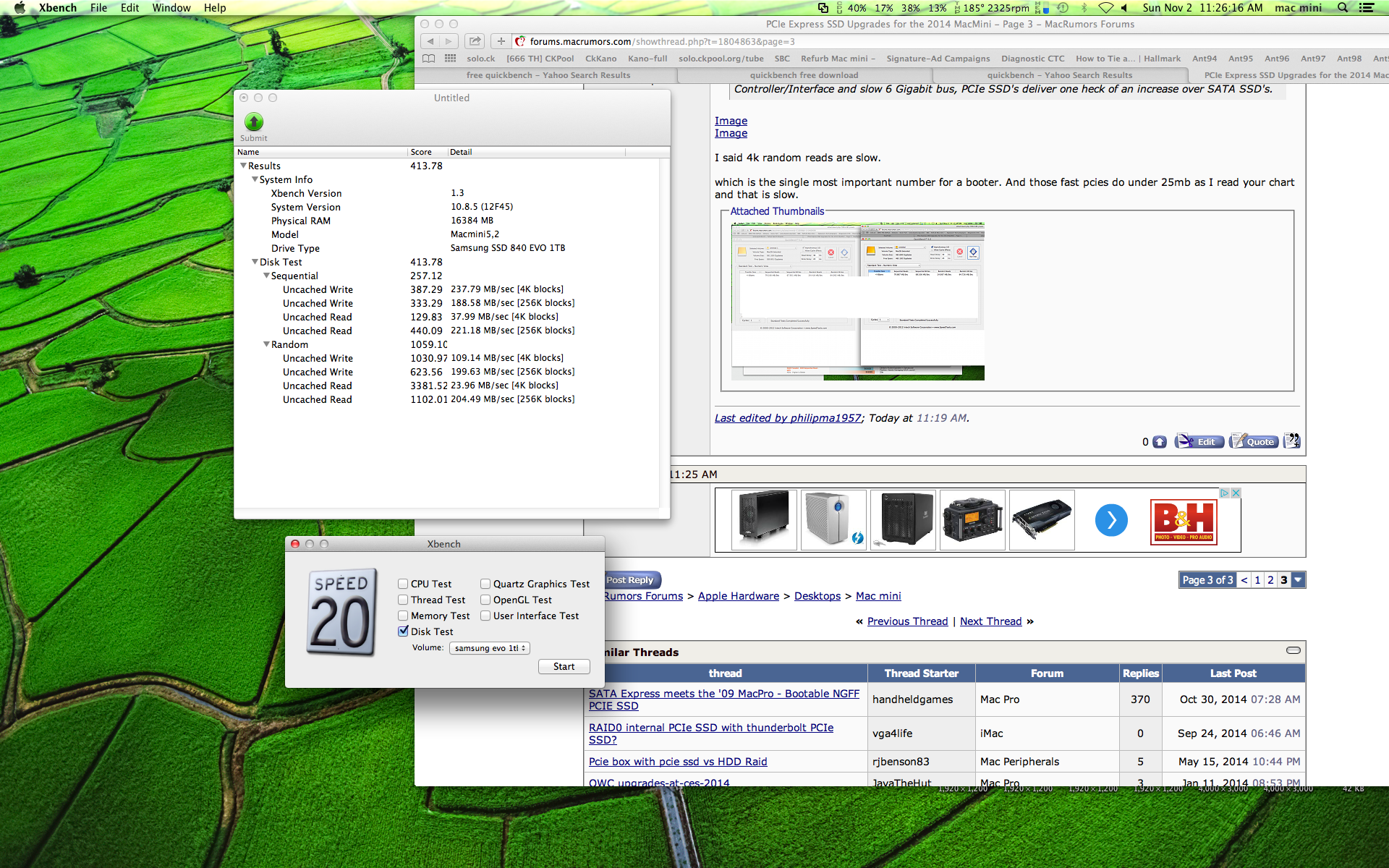This screenshot has width=1389, height=868.
Task: Enable the OpenGL Test checkbox
Action: (485, 600)
